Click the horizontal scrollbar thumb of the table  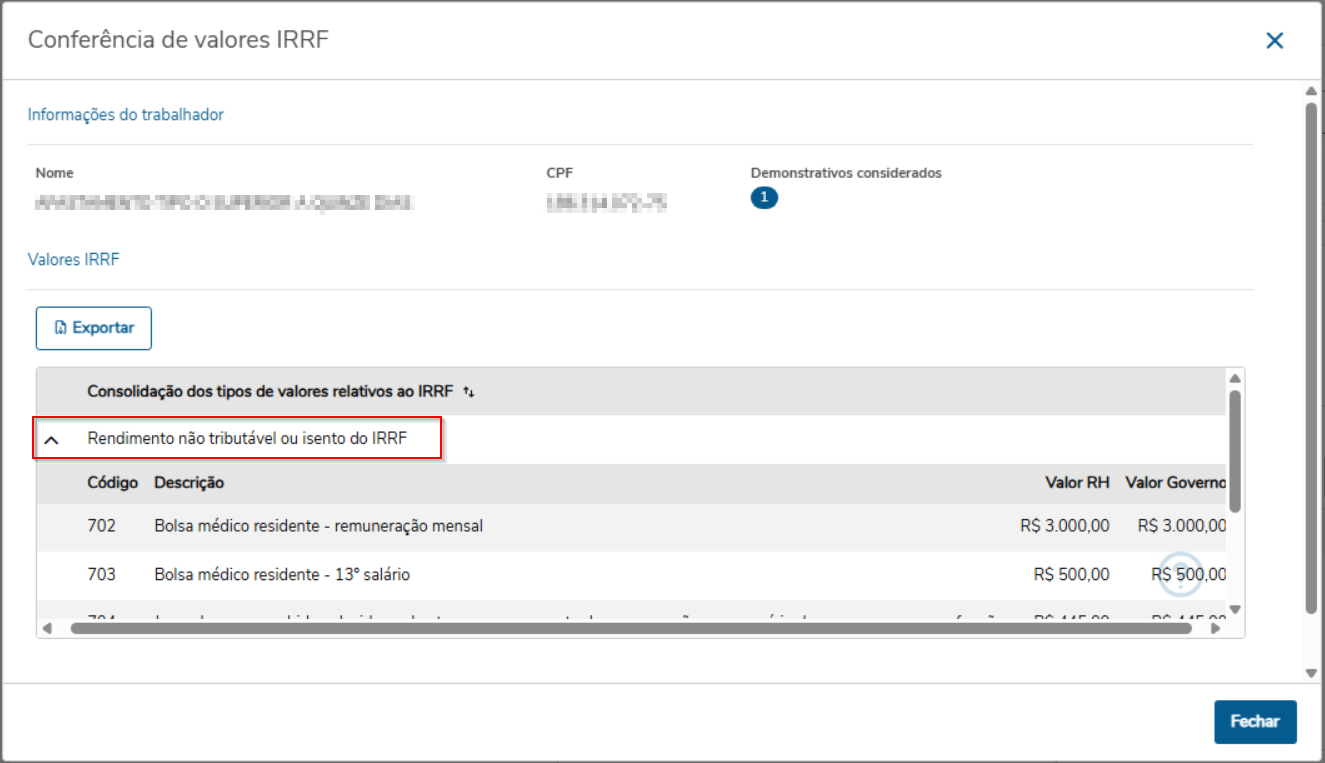tap(631, 629)
